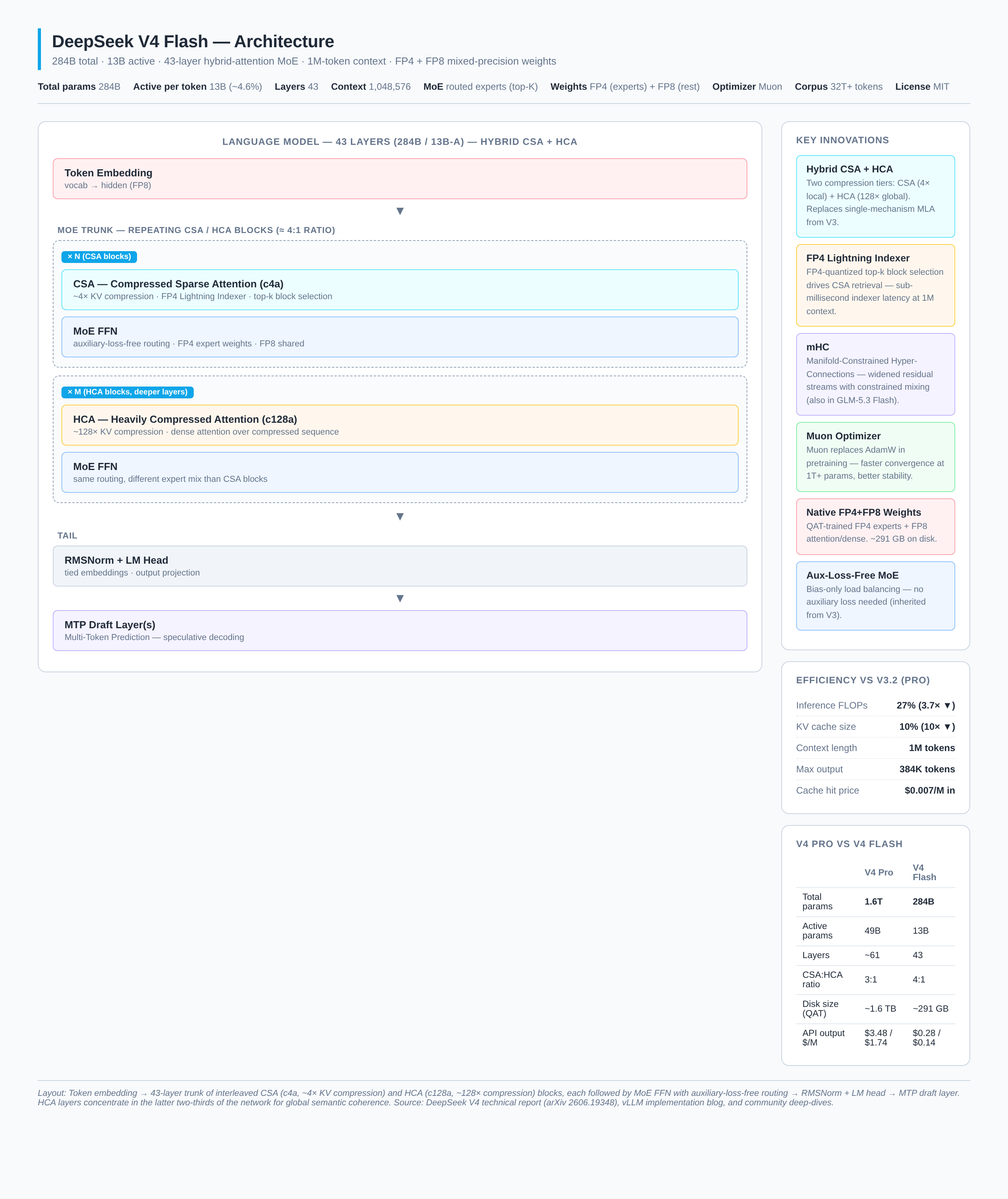The width and height of the screenshot is (1008, 1199).
Task: Click the Layers 43 stat in header row
Action: (296, 87)
